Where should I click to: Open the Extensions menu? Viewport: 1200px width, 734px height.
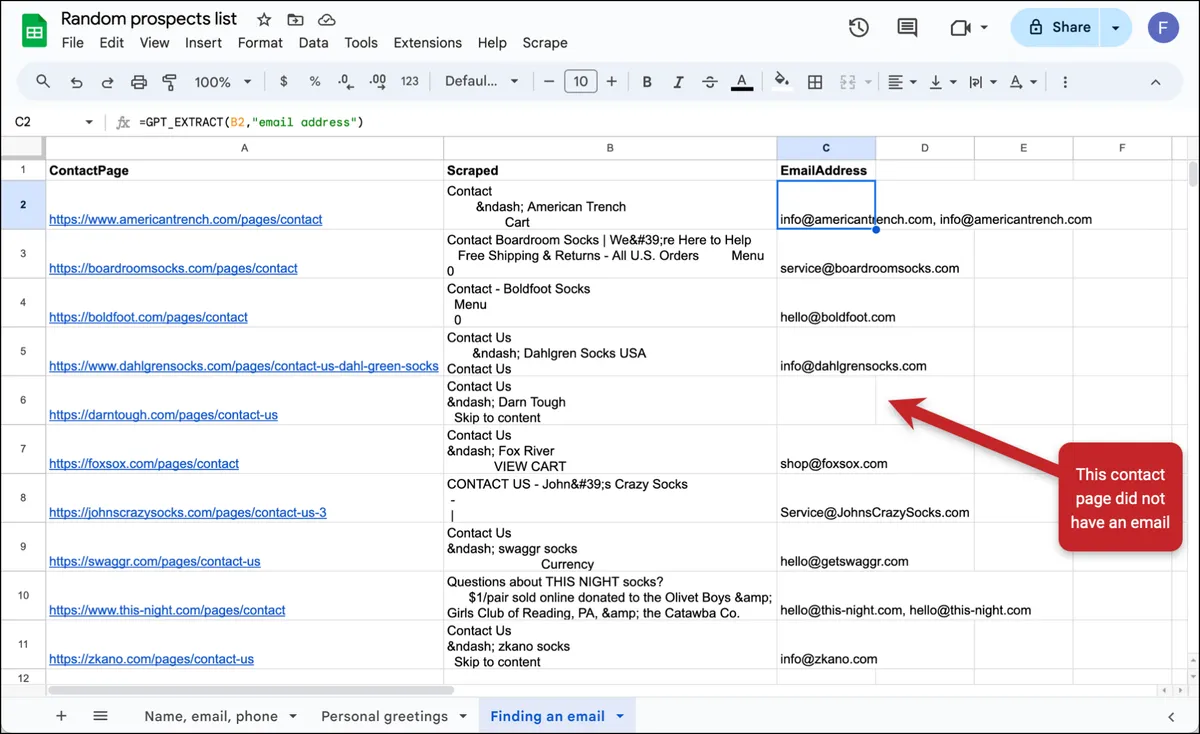[x=428, y=43]
